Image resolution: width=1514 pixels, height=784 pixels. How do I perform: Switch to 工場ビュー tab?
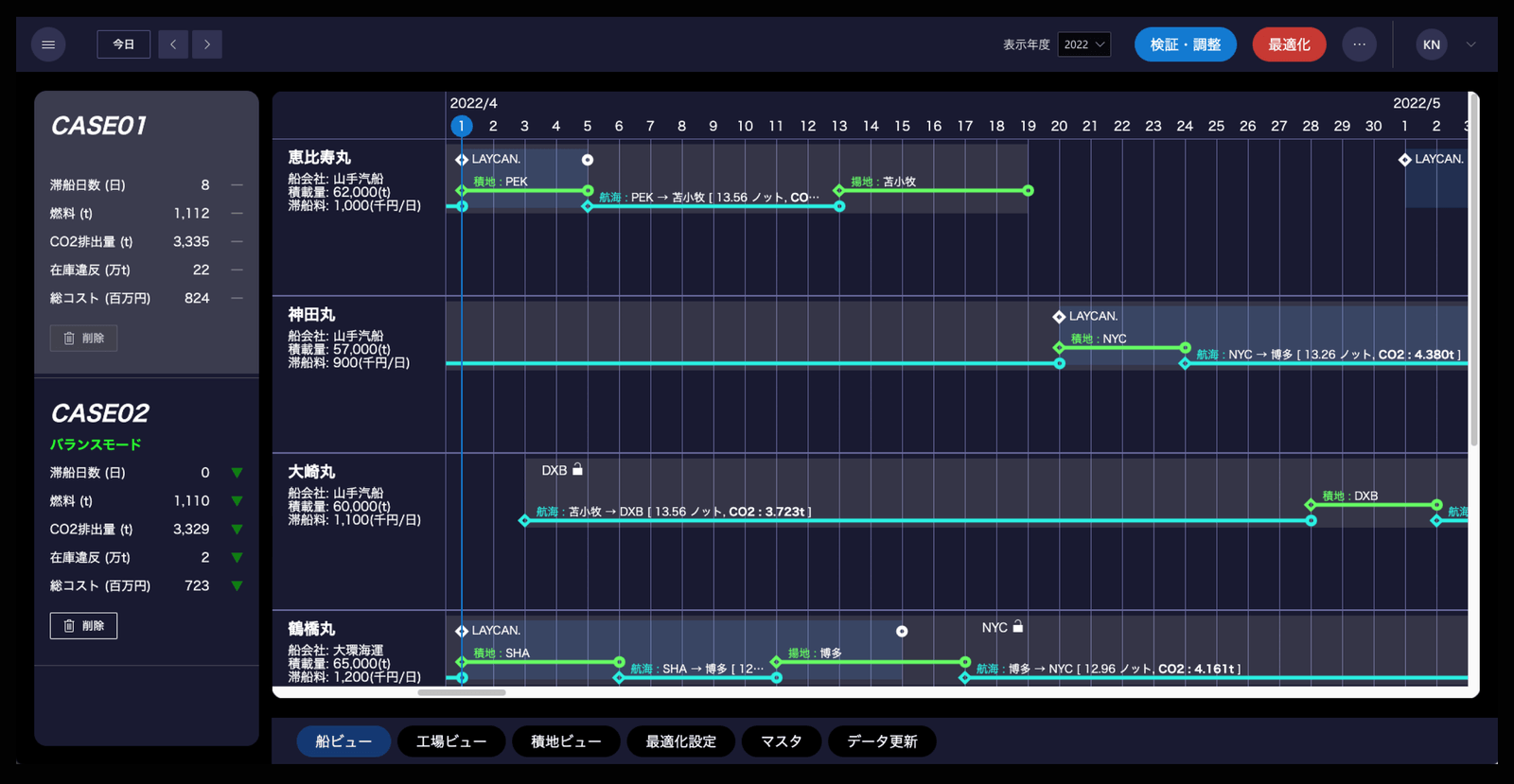tap(451, 741)
